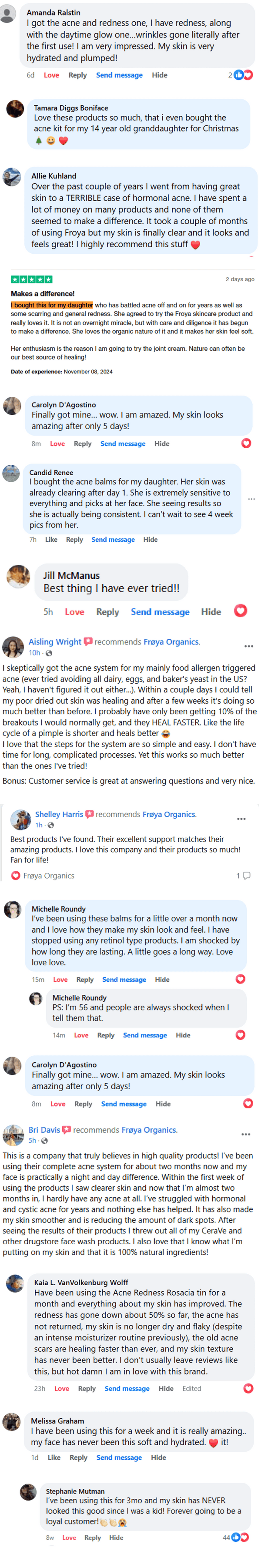Click heart reaction on Candid Renee's neighbor Carolyn comment
The height and width of the screenshot is (1568, 261).
click(246, 443)
